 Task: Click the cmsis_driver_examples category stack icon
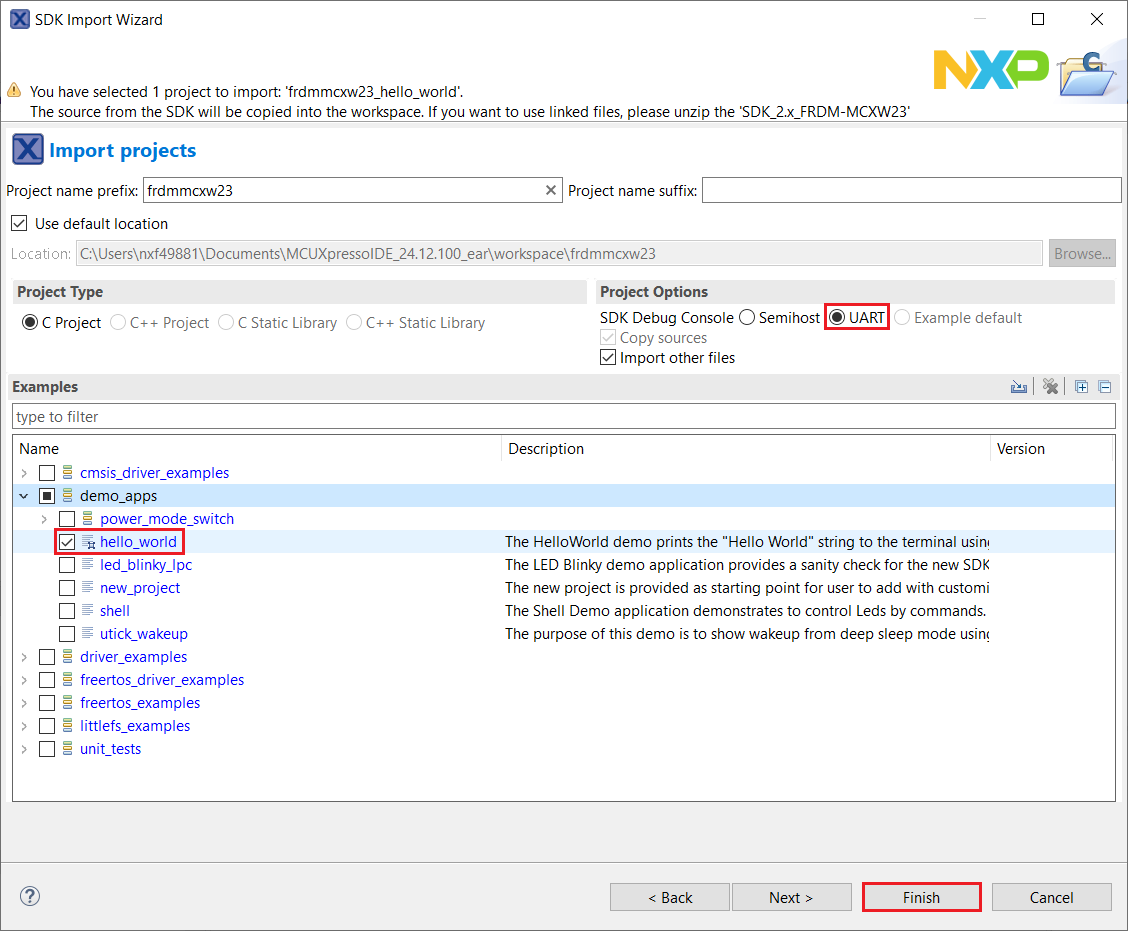tap(68, 472)
